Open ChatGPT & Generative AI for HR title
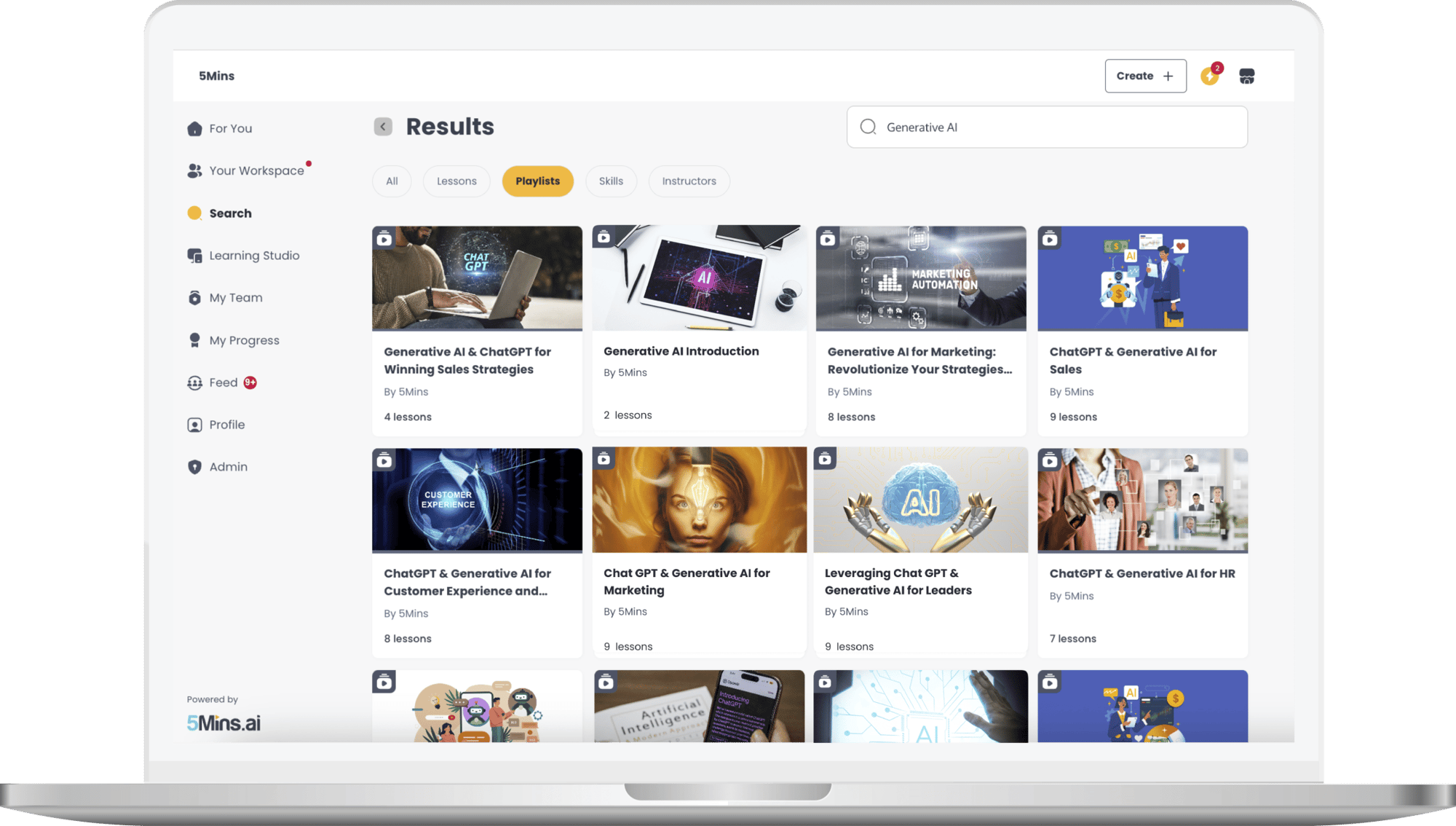Image resolution: width=1456 pixels, height=826 pixels. click(x=1142, y=573)
